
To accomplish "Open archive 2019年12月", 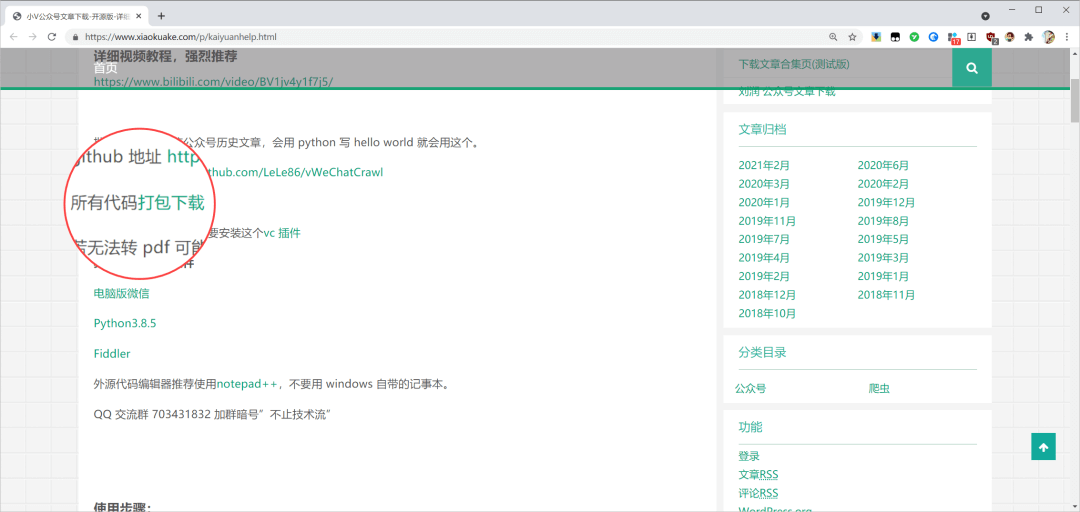I will (x=886, y=203).
